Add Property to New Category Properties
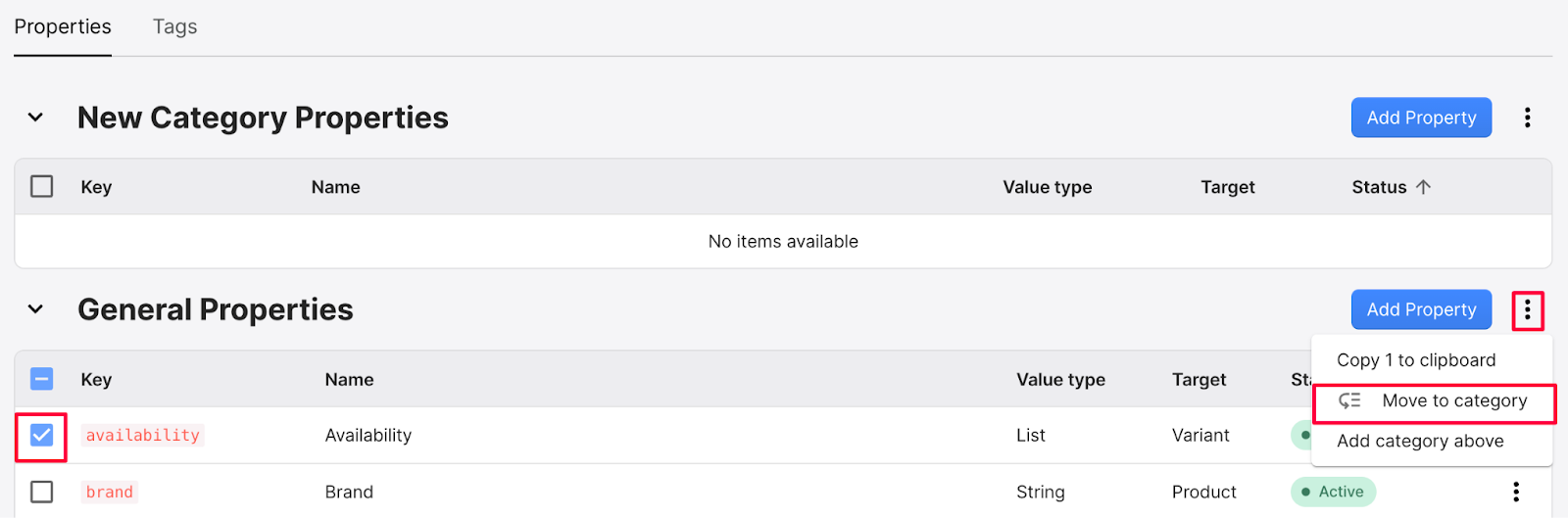This screenshot has height=518, width=1568. pos(1421,118)
